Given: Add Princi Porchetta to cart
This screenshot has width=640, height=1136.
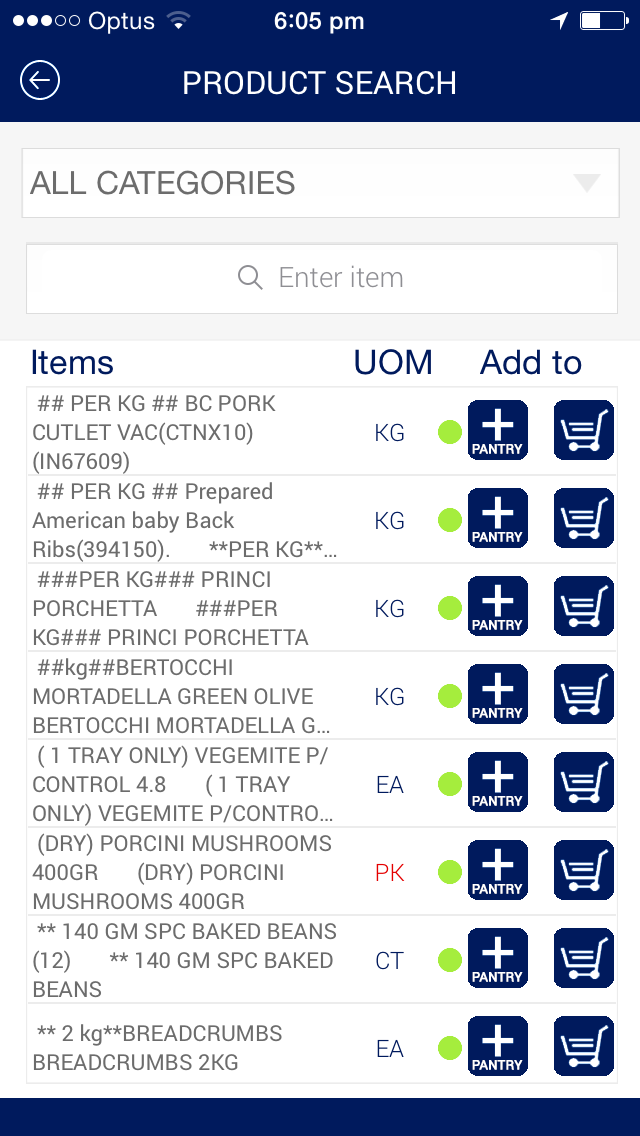Looking at the screenshot, I should [x=584, y=607].
